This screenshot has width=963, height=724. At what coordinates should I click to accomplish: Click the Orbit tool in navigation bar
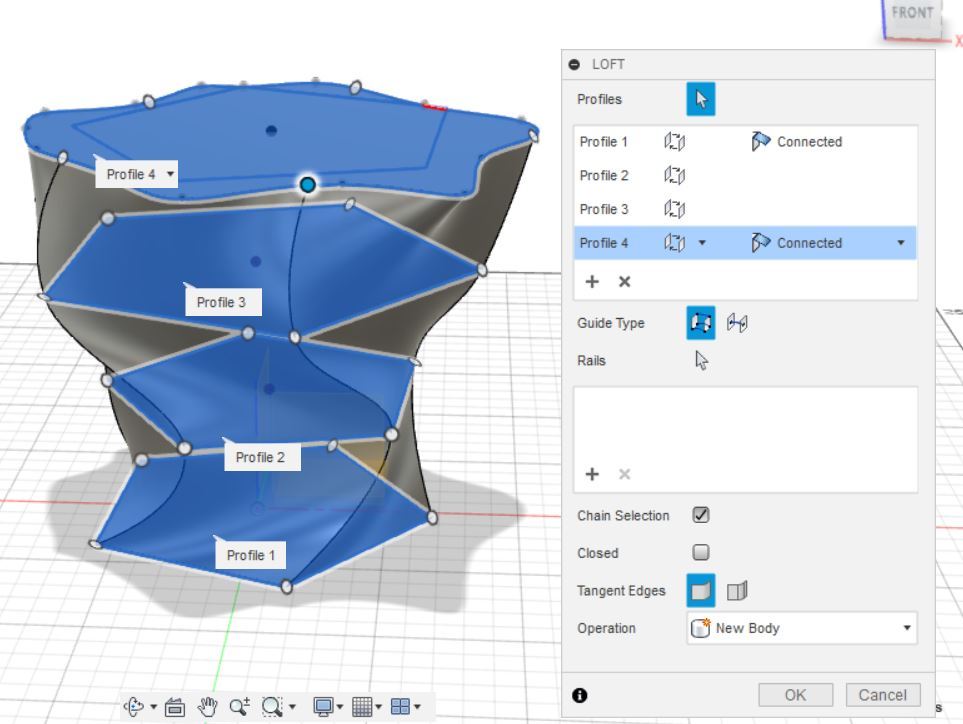(135, 706)
